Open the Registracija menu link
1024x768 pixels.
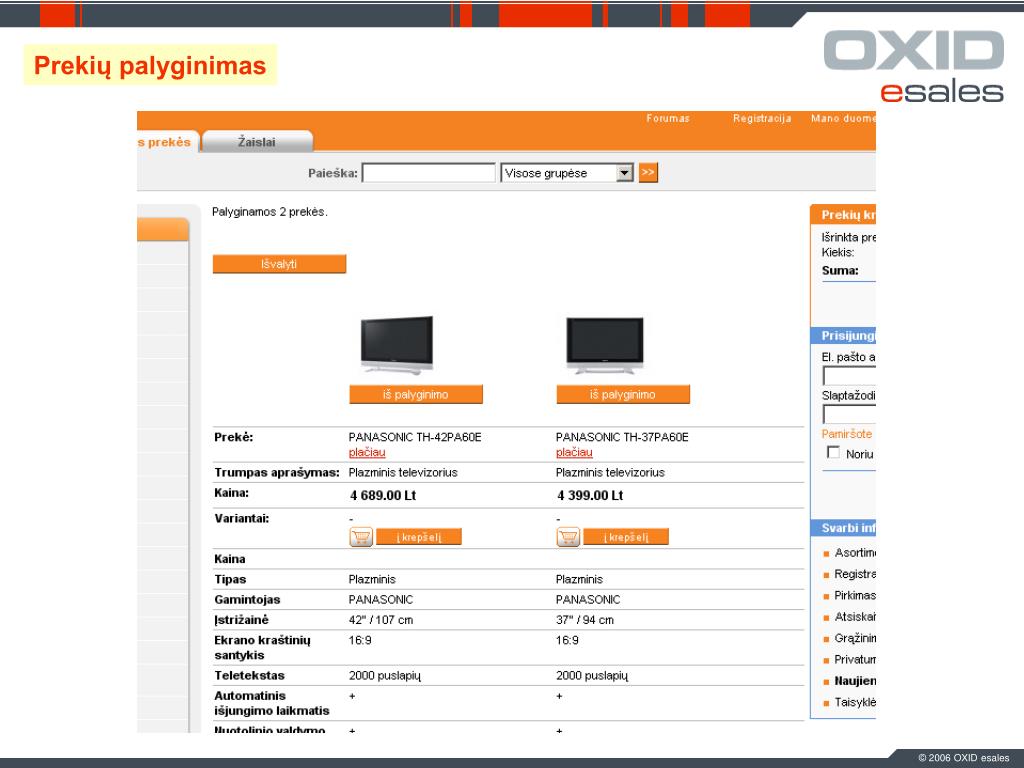tap(762, 119)
